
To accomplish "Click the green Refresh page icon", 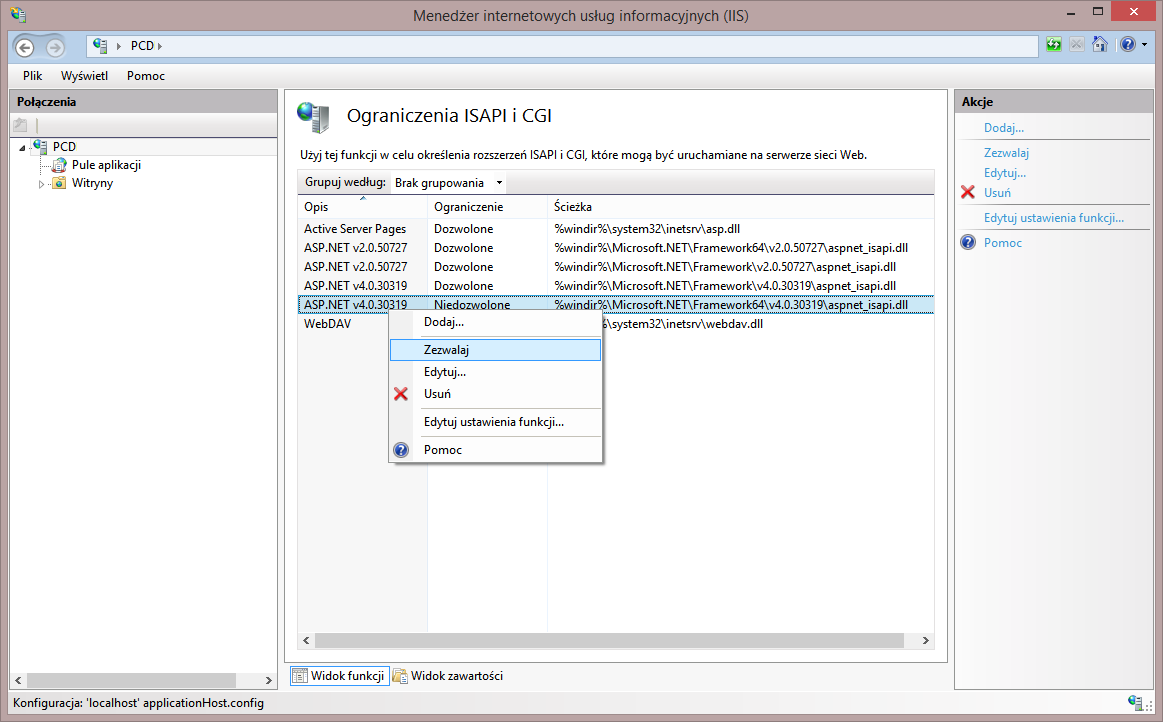I will pyautogui.click(x=1054, y=45).
